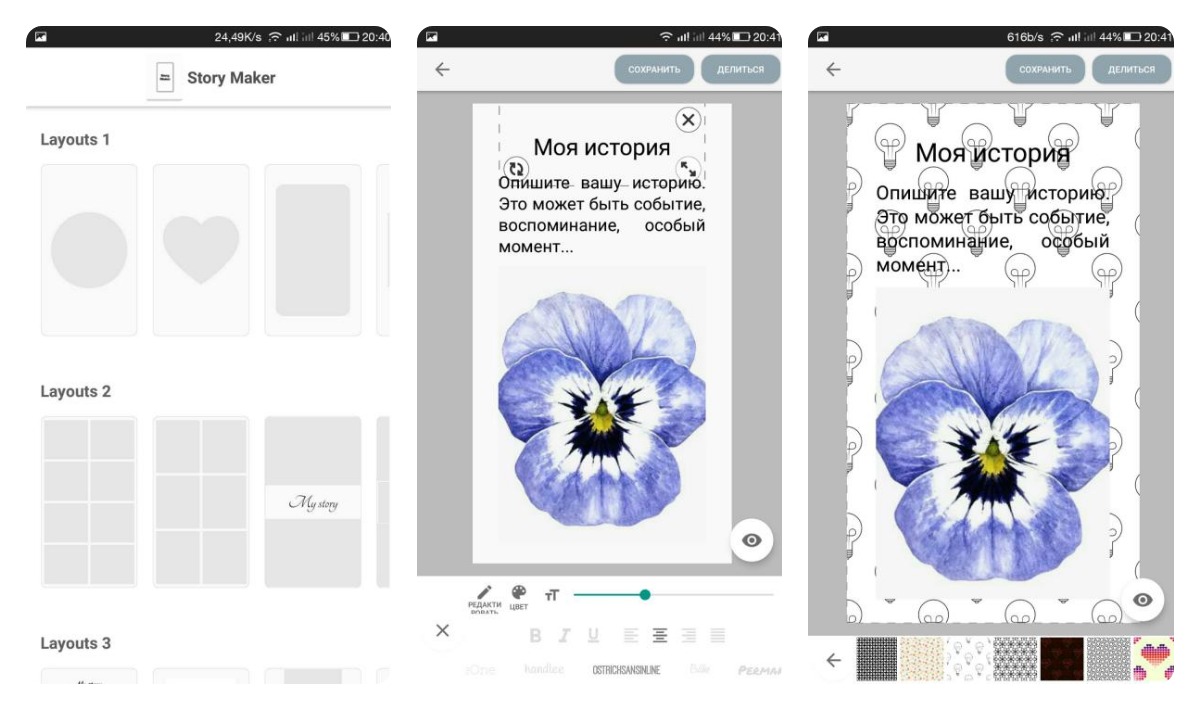1200x710 pixels.
Task: Choose the pixel heart background pattern
Action: pyautogui.click(x=1153, y=659)
